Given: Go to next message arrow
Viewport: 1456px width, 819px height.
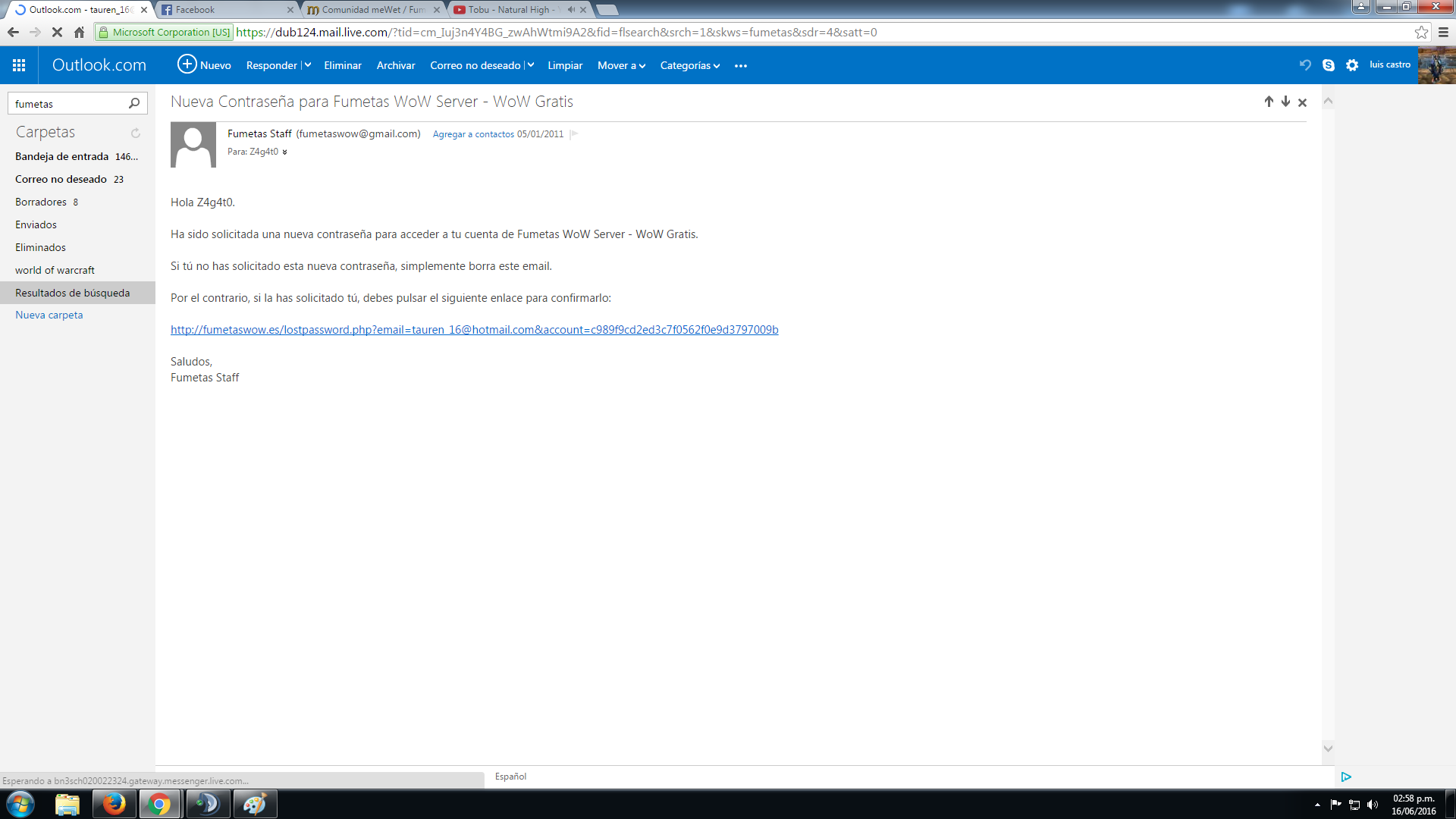Looking at the screenshot, I should [1285, 102].
